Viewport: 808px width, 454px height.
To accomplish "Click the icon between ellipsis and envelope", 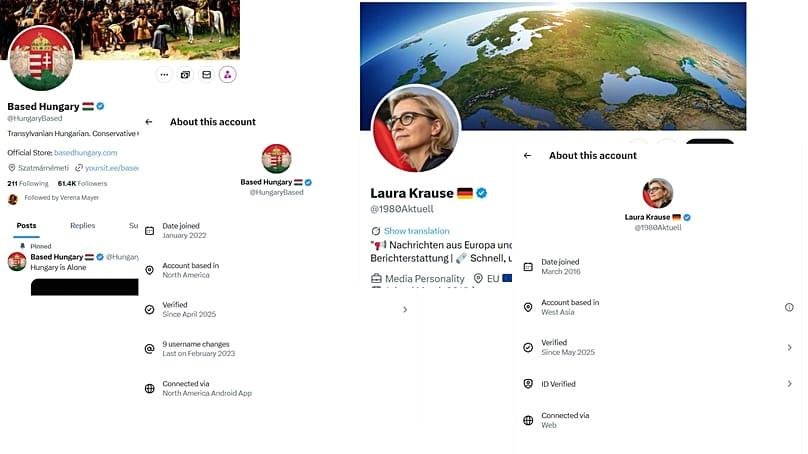I will coord(185,74).
